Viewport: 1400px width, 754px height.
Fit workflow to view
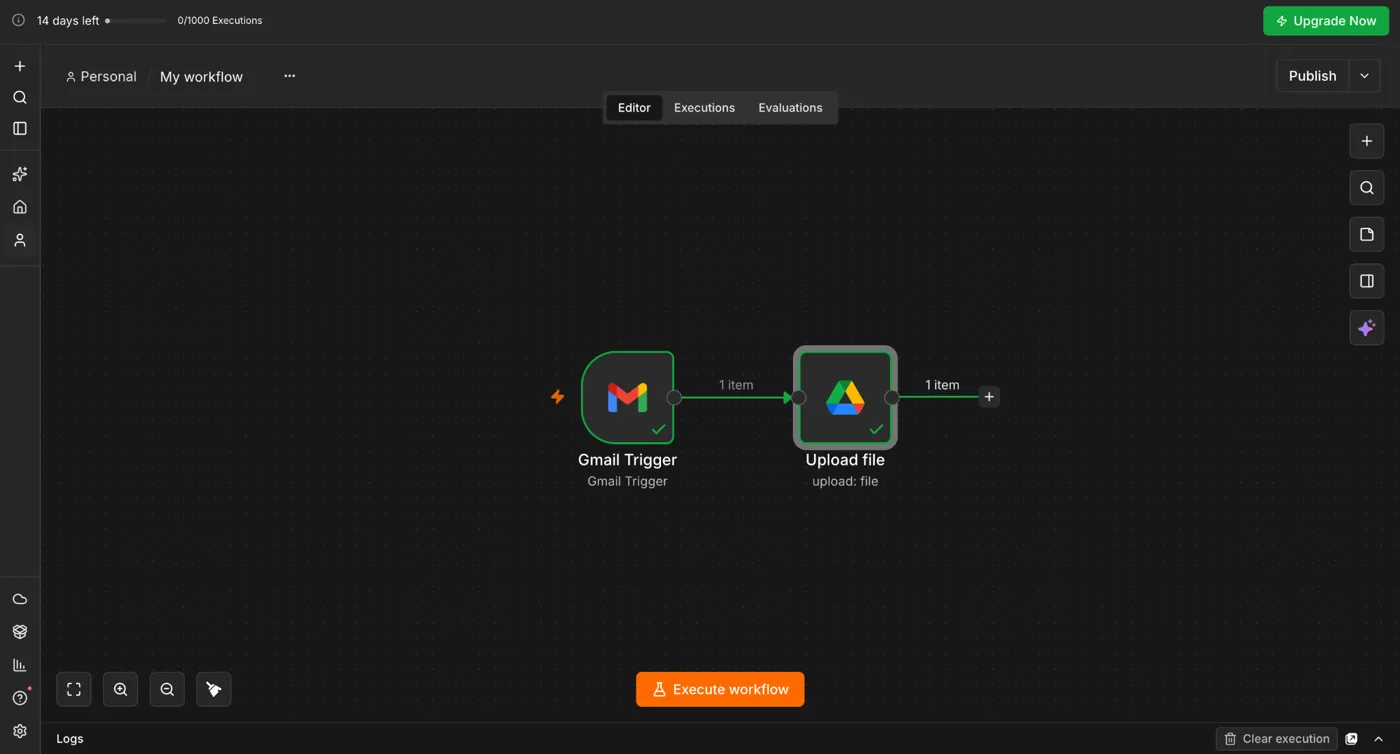pyautogui.click(x=74, y=689)
